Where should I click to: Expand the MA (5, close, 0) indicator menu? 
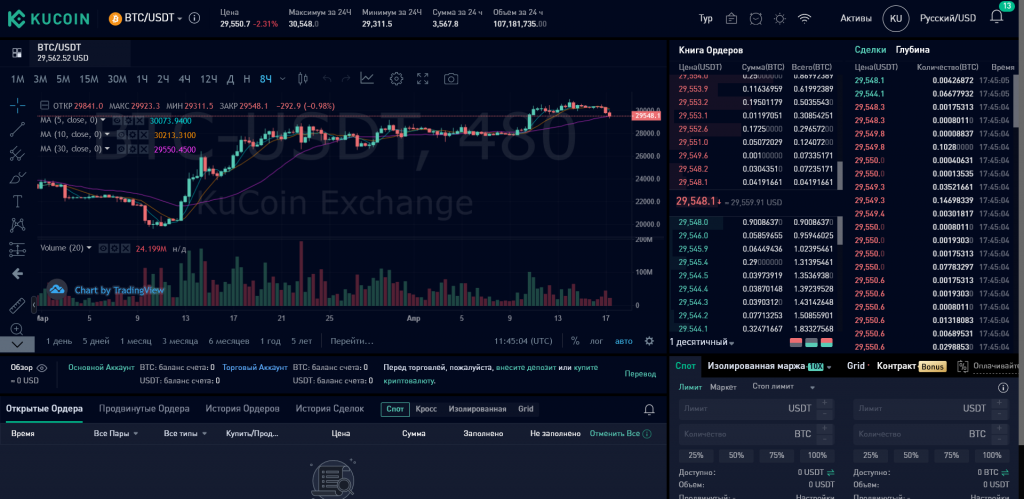point(103,120)
